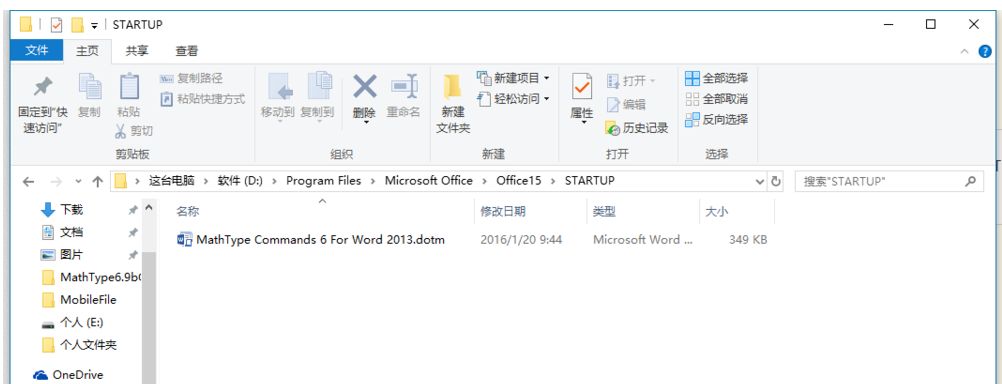Image resolution: width=1002 pixels, height=384 pixels.
Task: Click the Copy (复制) ribbon icon
Action: pyautogui.click(x=89, y=87)
